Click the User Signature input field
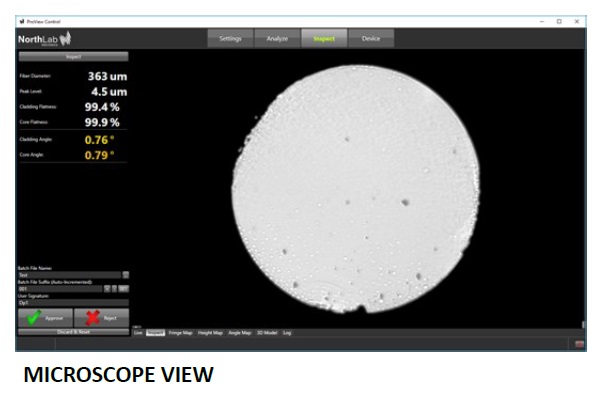Image resolution: width=611 pixels, height=393 pixels. tap(74, 303)
